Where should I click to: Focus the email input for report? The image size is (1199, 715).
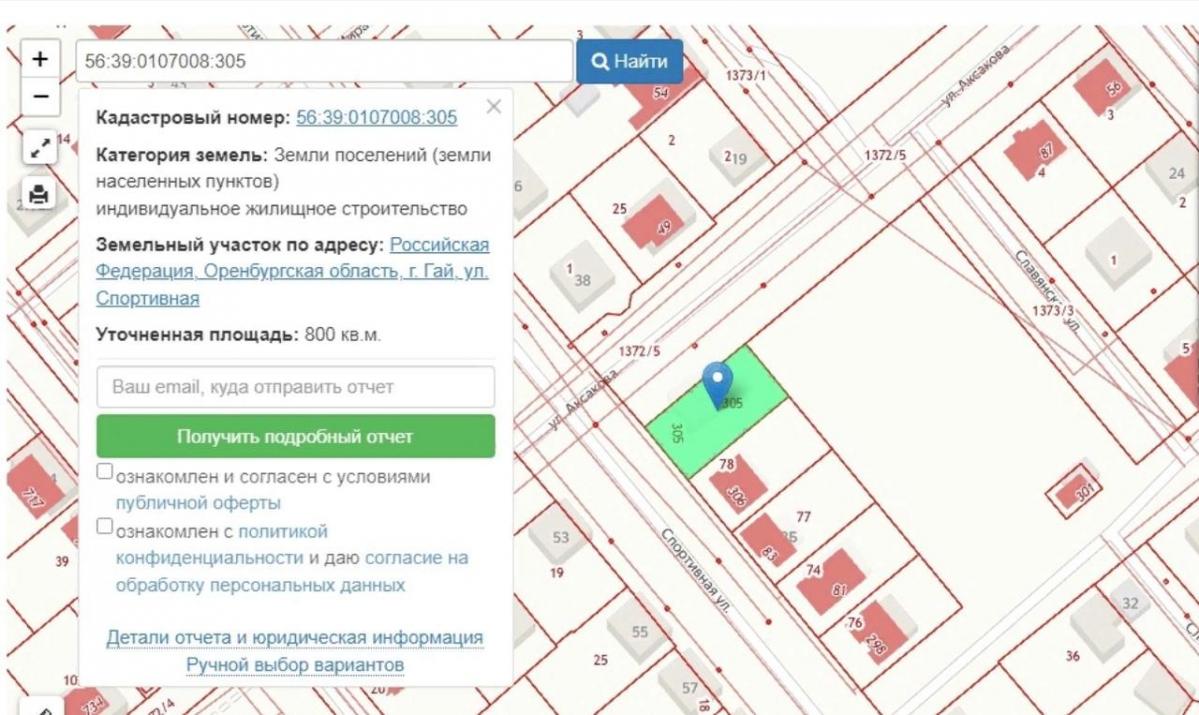click(x=295, y=387)
